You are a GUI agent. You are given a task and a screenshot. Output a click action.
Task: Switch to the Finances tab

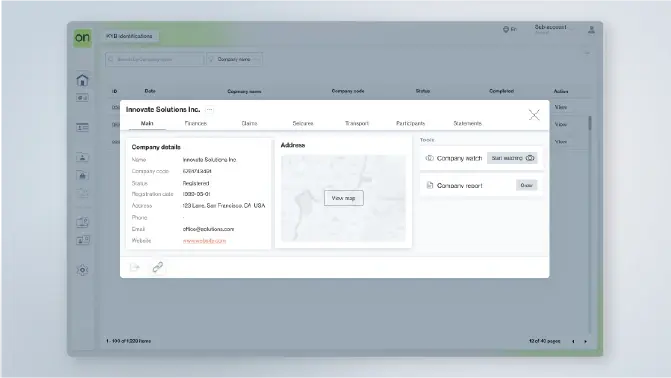(x=196, y=123)
